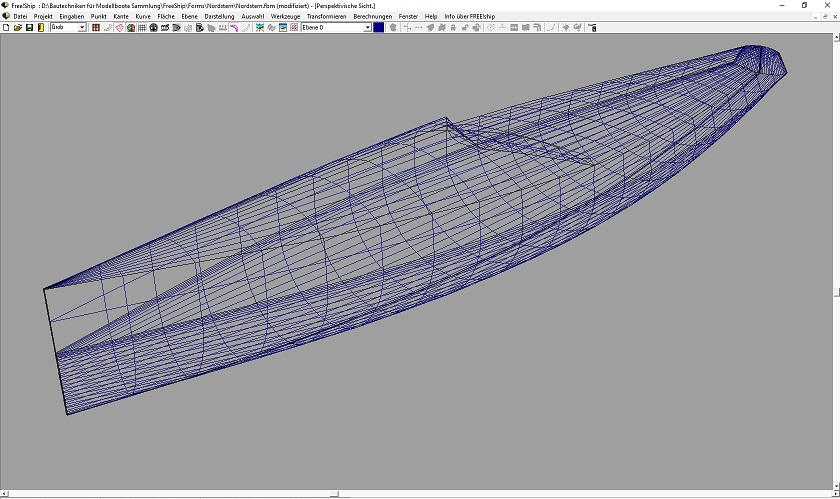Click the vertical scrollbar thumb on right edge
840x499 pixels.
click(x=836, y=292)
